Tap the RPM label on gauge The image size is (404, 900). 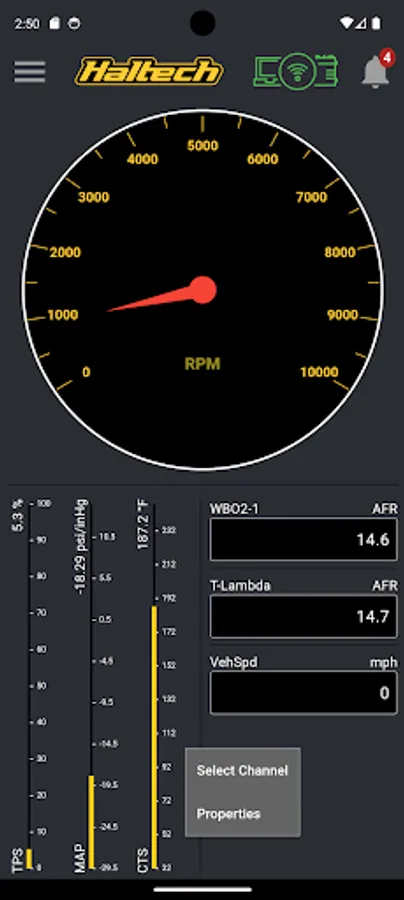point(202,363)
